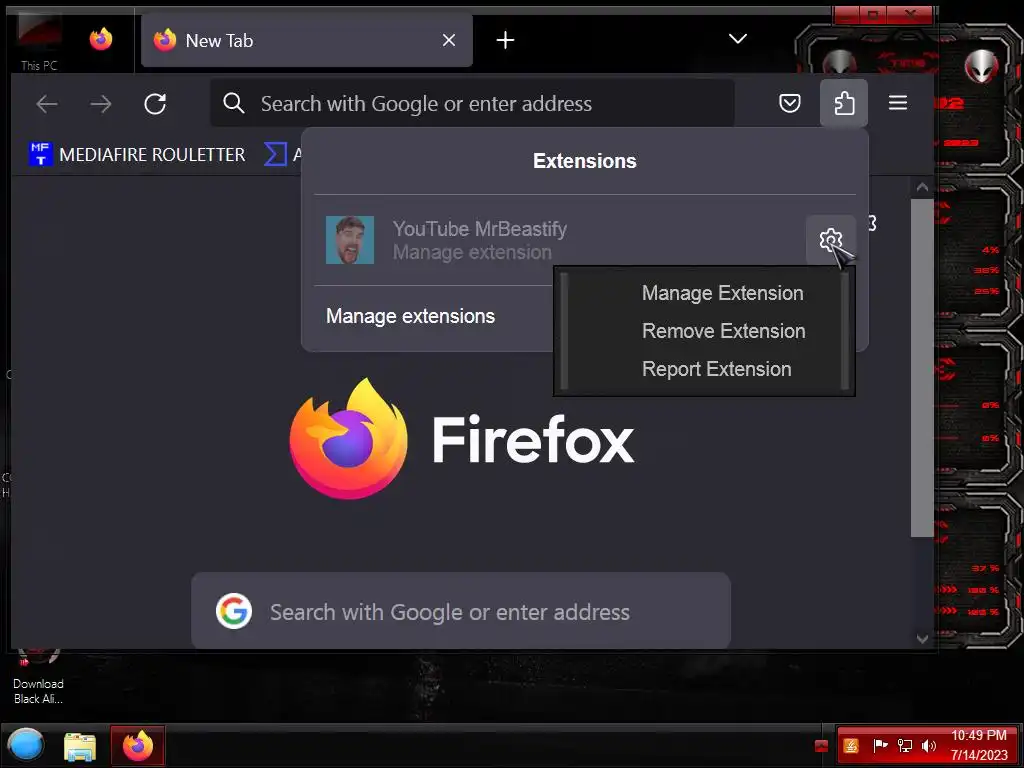Click the network tray icon
This screenshot has width=1024, height=768.
[904, 746]
